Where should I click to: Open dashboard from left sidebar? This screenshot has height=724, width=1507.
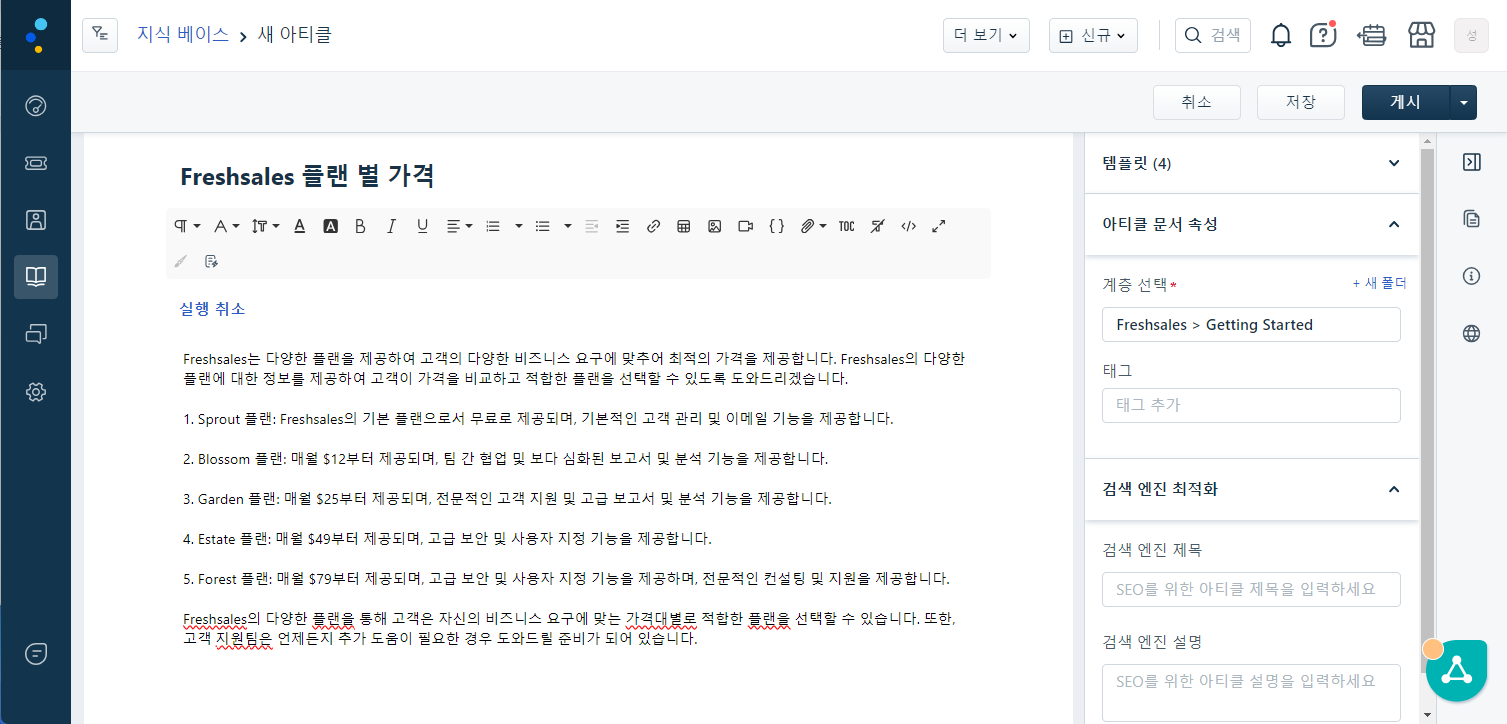[35, 106]
